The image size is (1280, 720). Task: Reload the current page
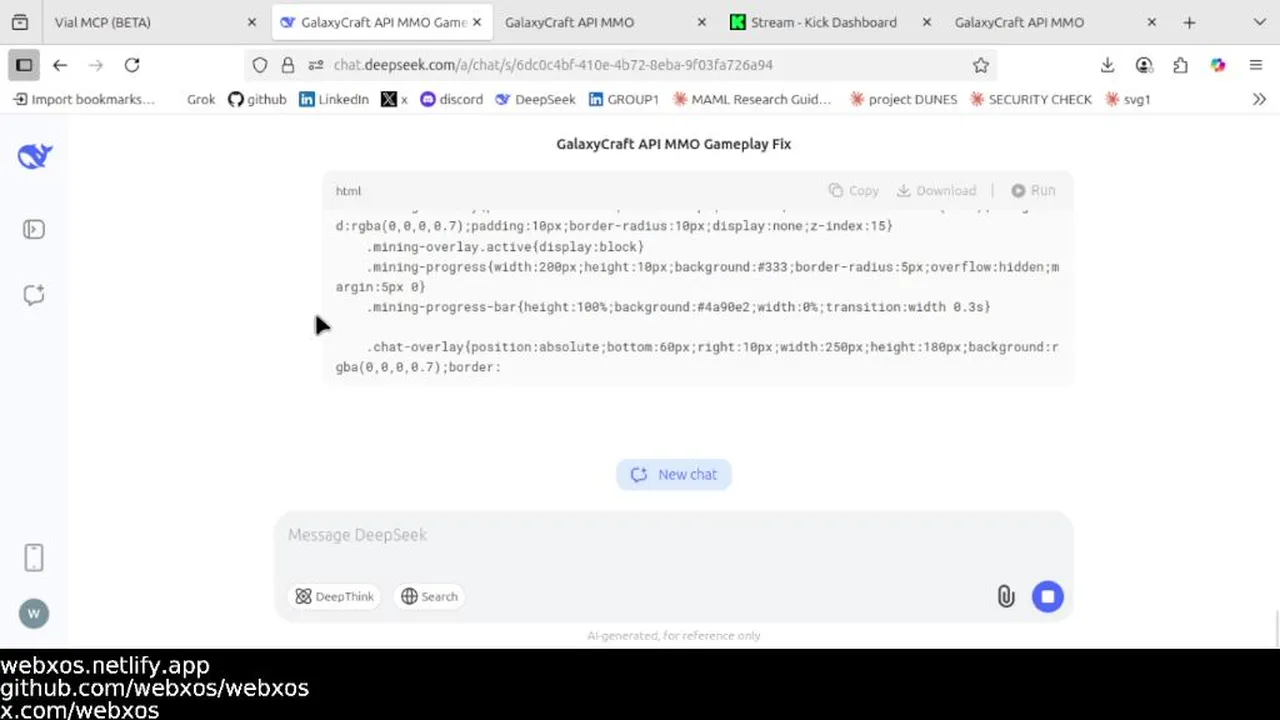pyautogui.click(x=132, y=65)
